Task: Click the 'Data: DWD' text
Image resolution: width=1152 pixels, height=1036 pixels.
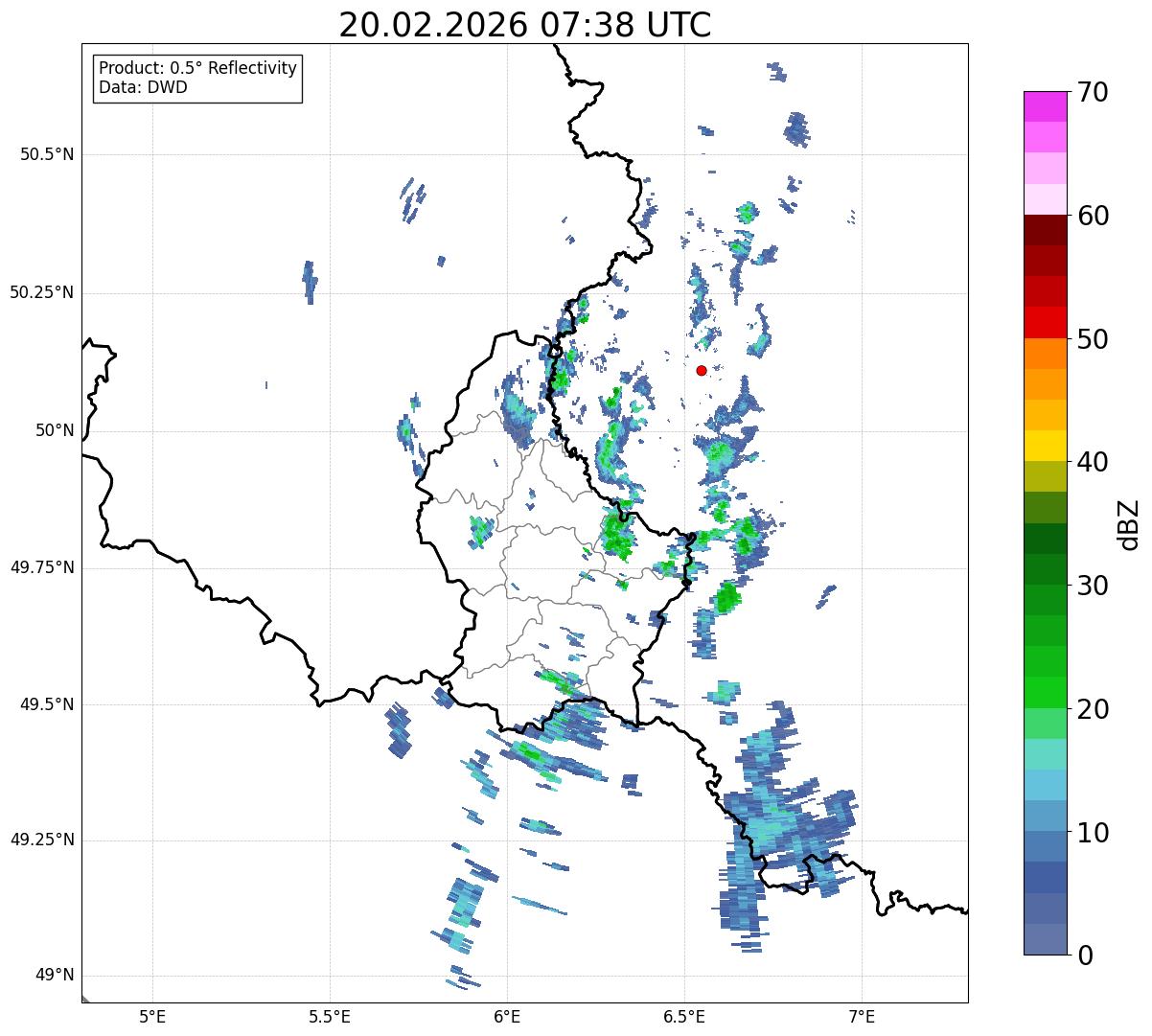Action: pyautogui.click(x=143, y=87)
